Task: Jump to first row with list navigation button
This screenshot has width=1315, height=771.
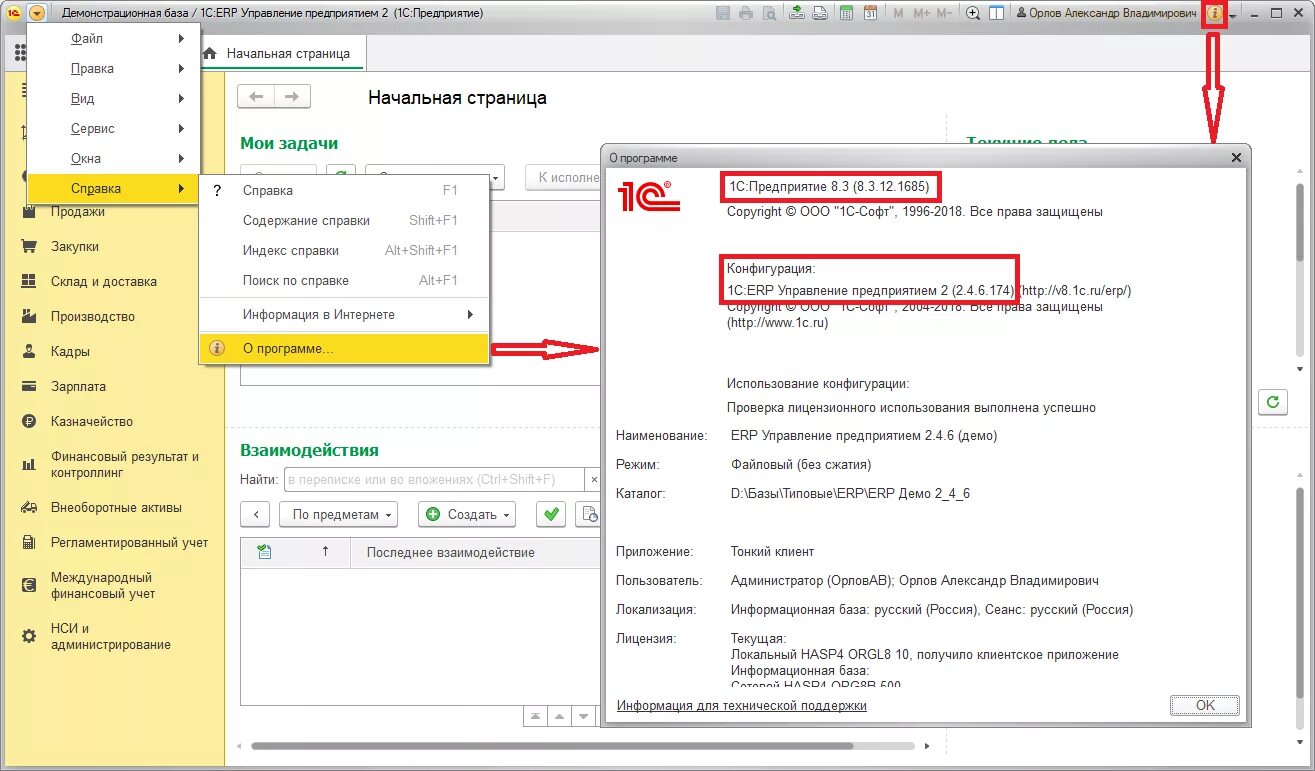Action: click(535, 717)
